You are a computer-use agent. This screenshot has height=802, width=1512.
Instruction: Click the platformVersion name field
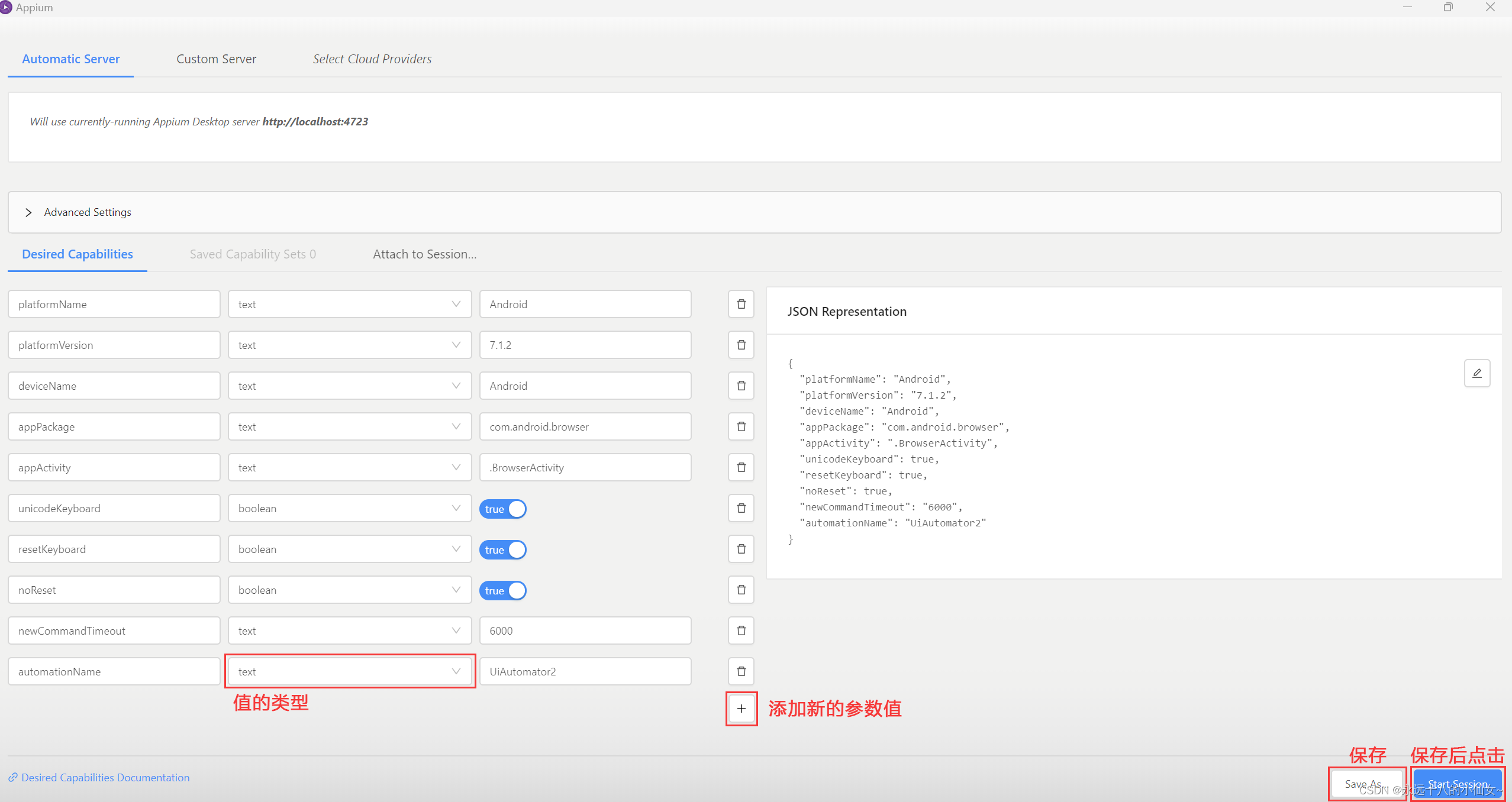(114, 345)
